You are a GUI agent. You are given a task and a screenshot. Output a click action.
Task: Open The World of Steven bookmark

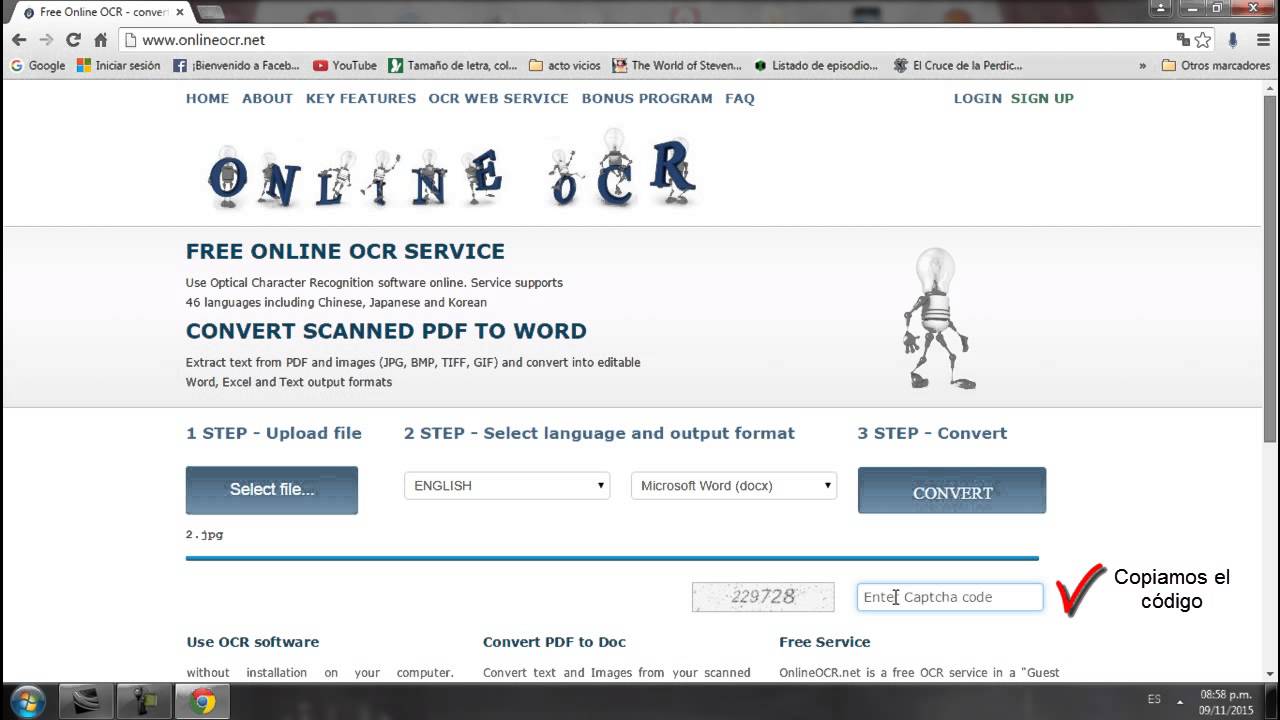[x=677, y=66]
